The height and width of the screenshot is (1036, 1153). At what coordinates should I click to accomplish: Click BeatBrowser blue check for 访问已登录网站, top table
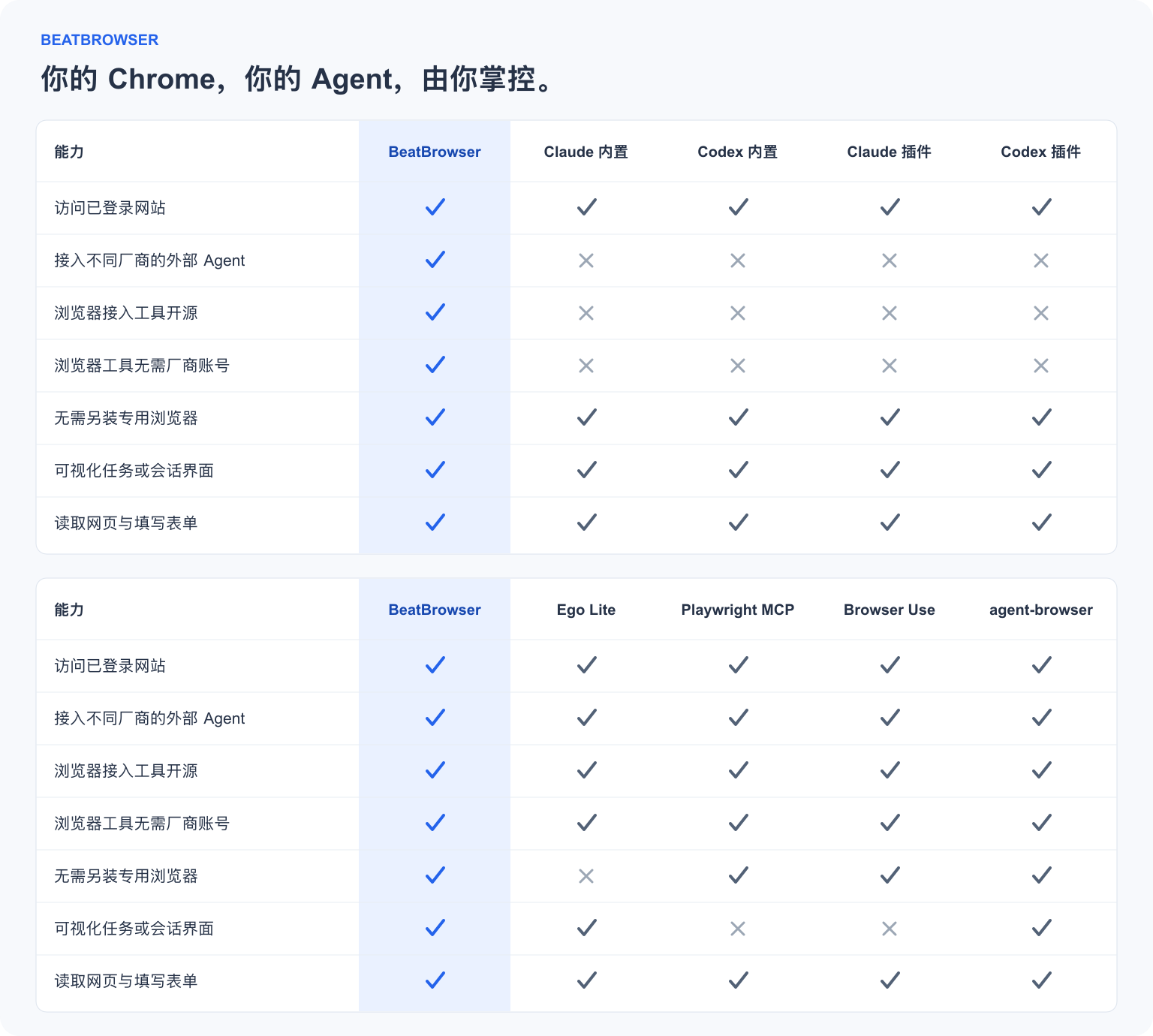pyautogui.click(x=435, y=207)
